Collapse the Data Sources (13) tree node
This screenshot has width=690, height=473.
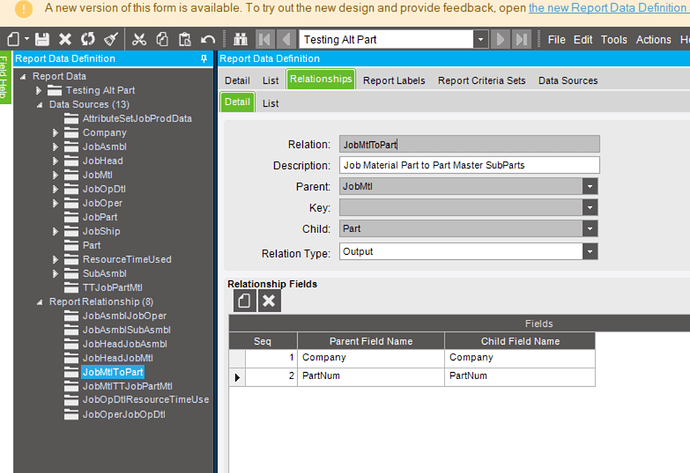39,105
